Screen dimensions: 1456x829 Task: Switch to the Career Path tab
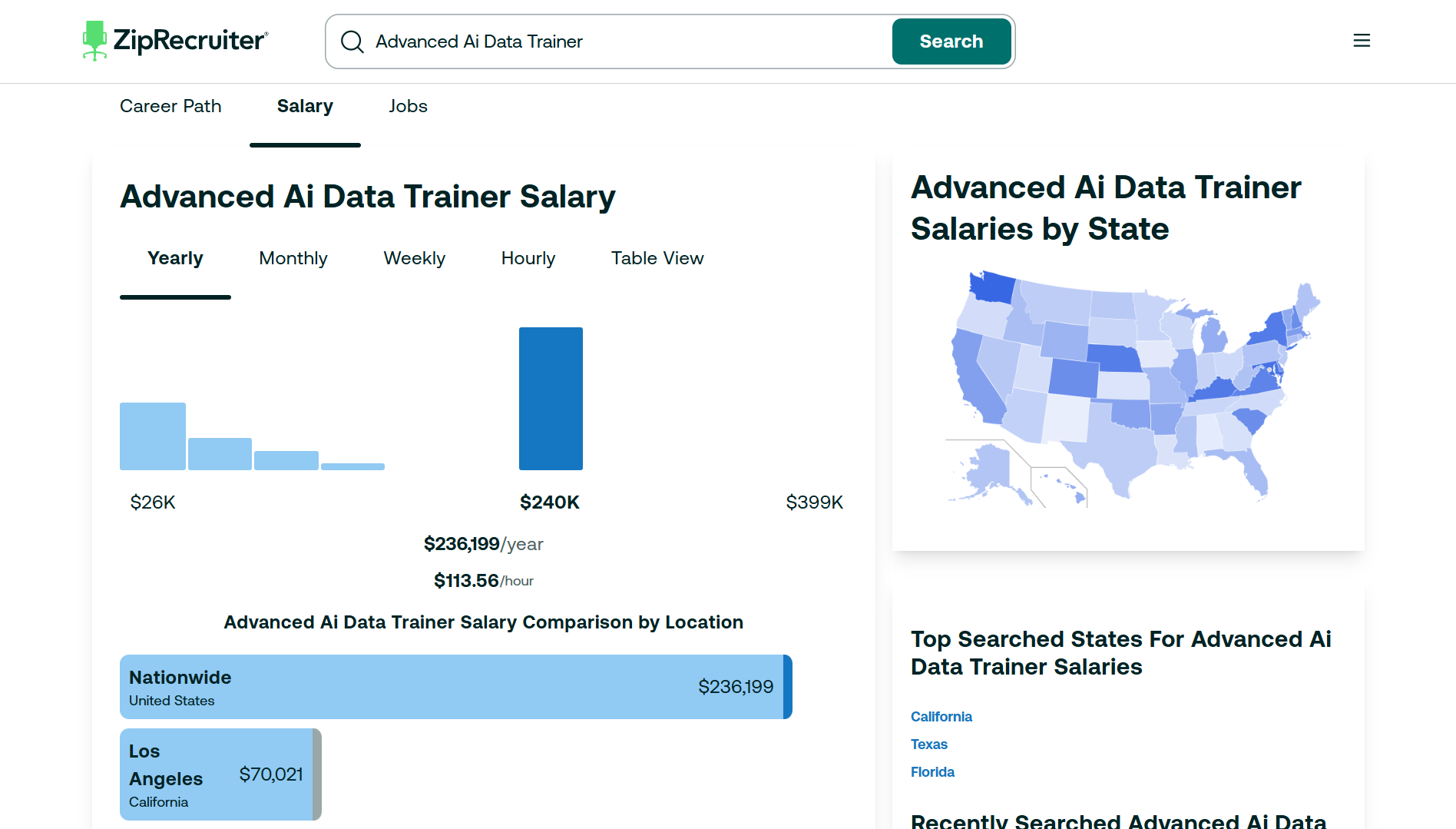(x=170, y=106)
